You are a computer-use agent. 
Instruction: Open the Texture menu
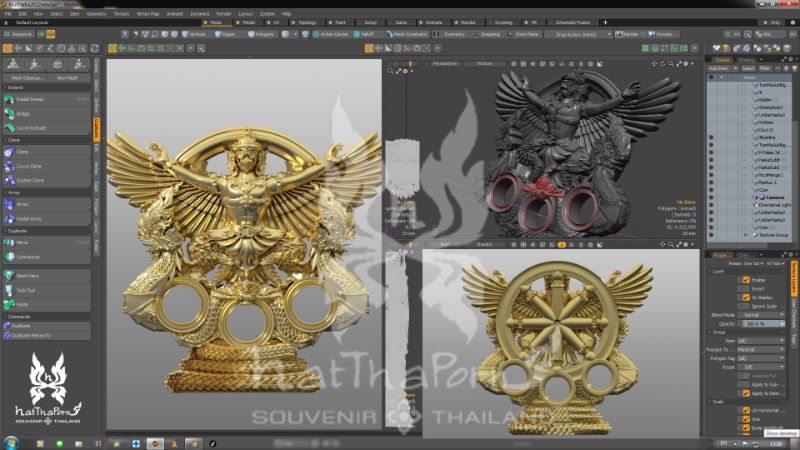(121, 14)
